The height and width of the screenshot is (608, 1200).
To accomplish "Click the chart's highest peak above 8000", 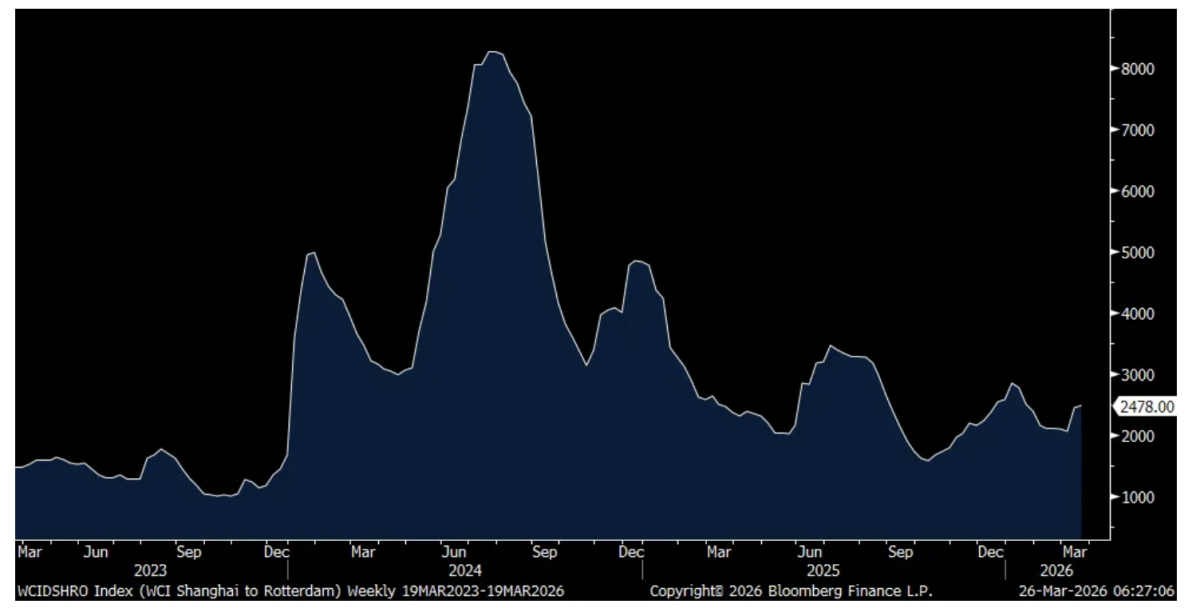I will click(493, 52).
